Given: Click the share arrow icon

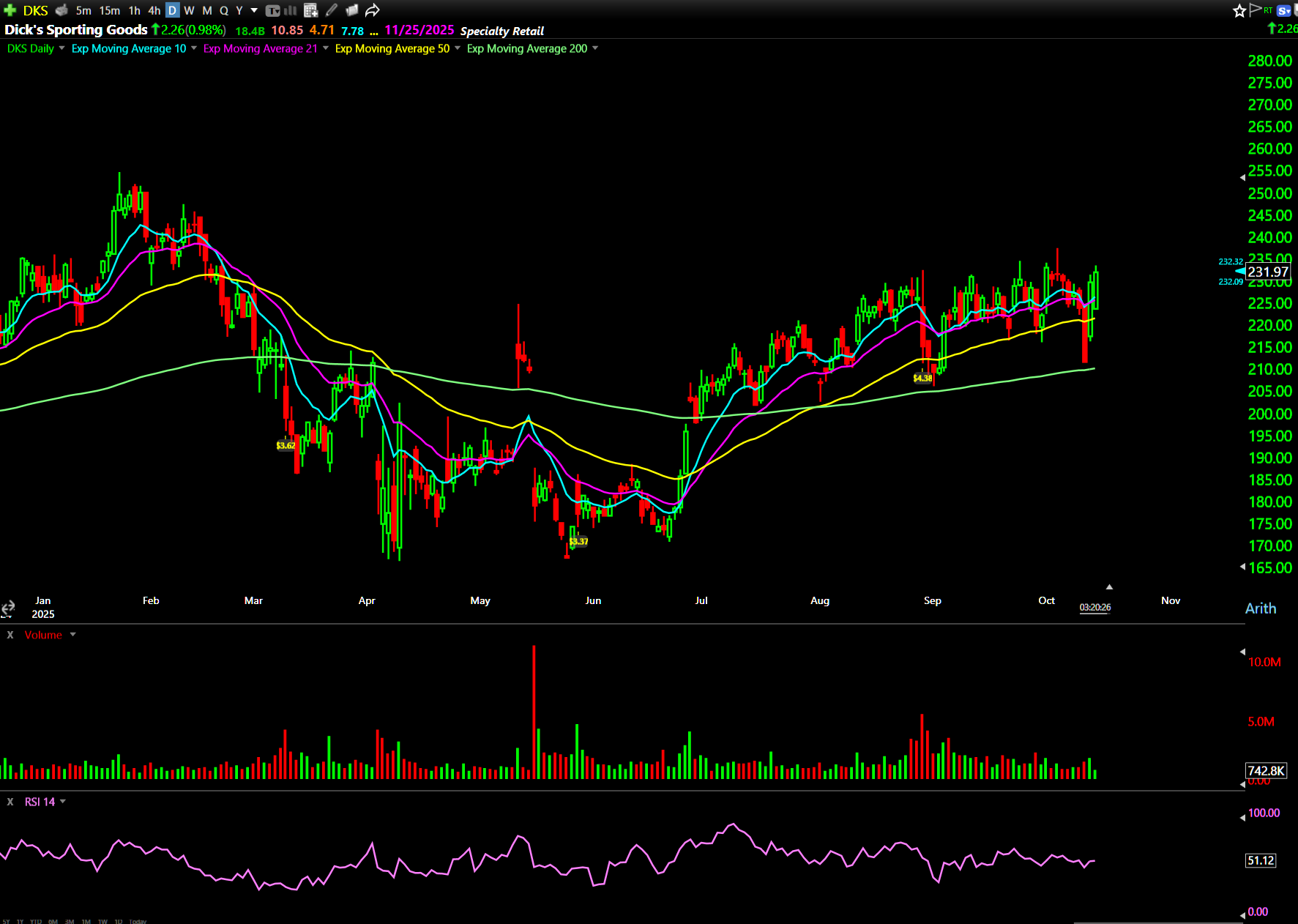Looking at the screenshot, I should 372,10.
